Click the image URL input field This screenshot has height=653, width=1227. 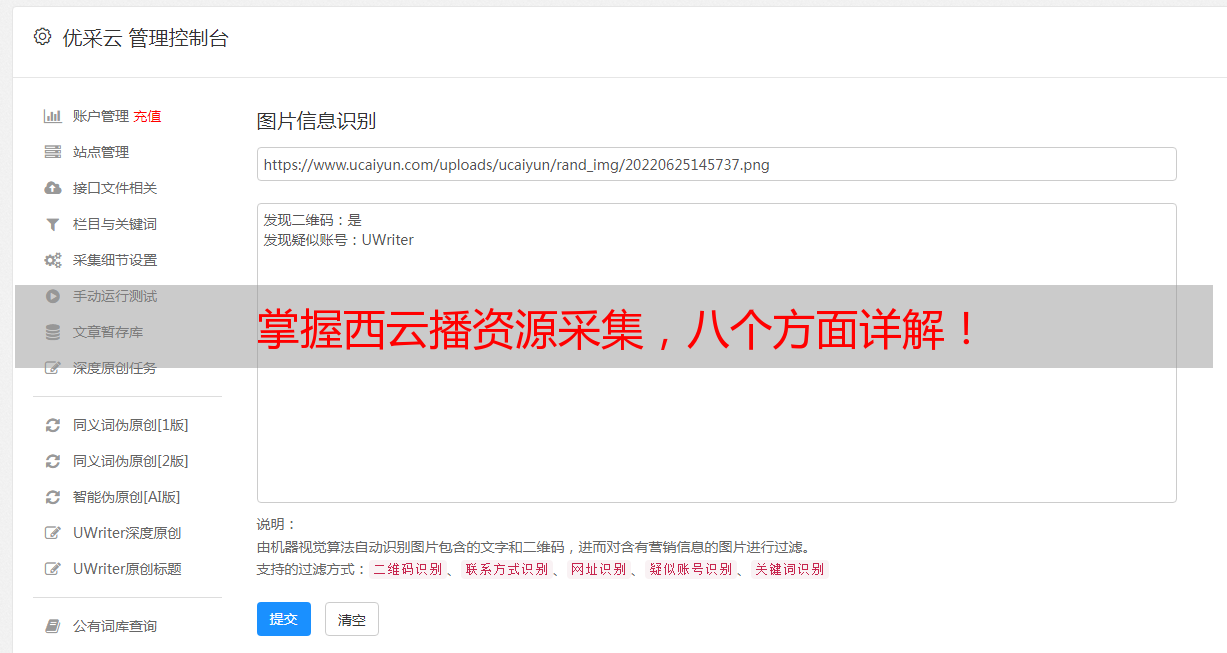(716, 164)
